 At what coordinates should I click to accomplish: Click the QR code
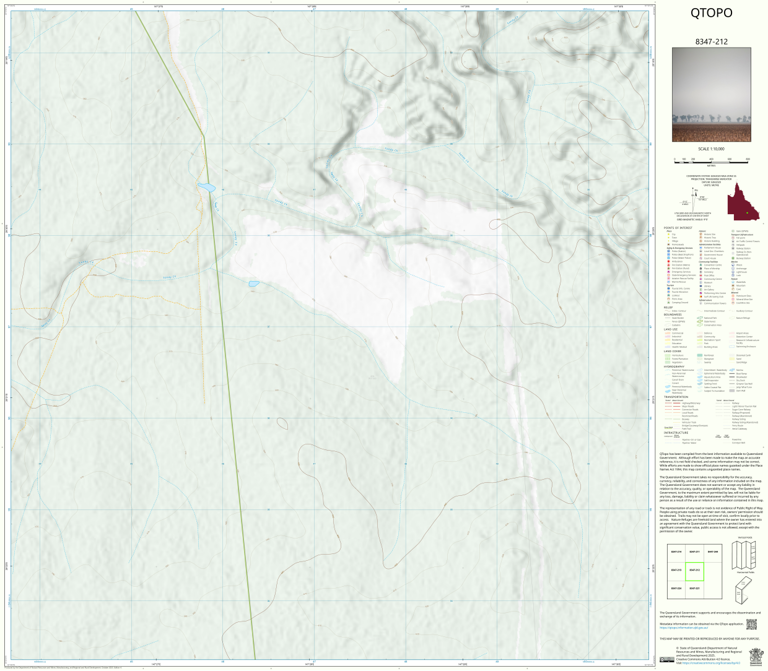(751, 624)
